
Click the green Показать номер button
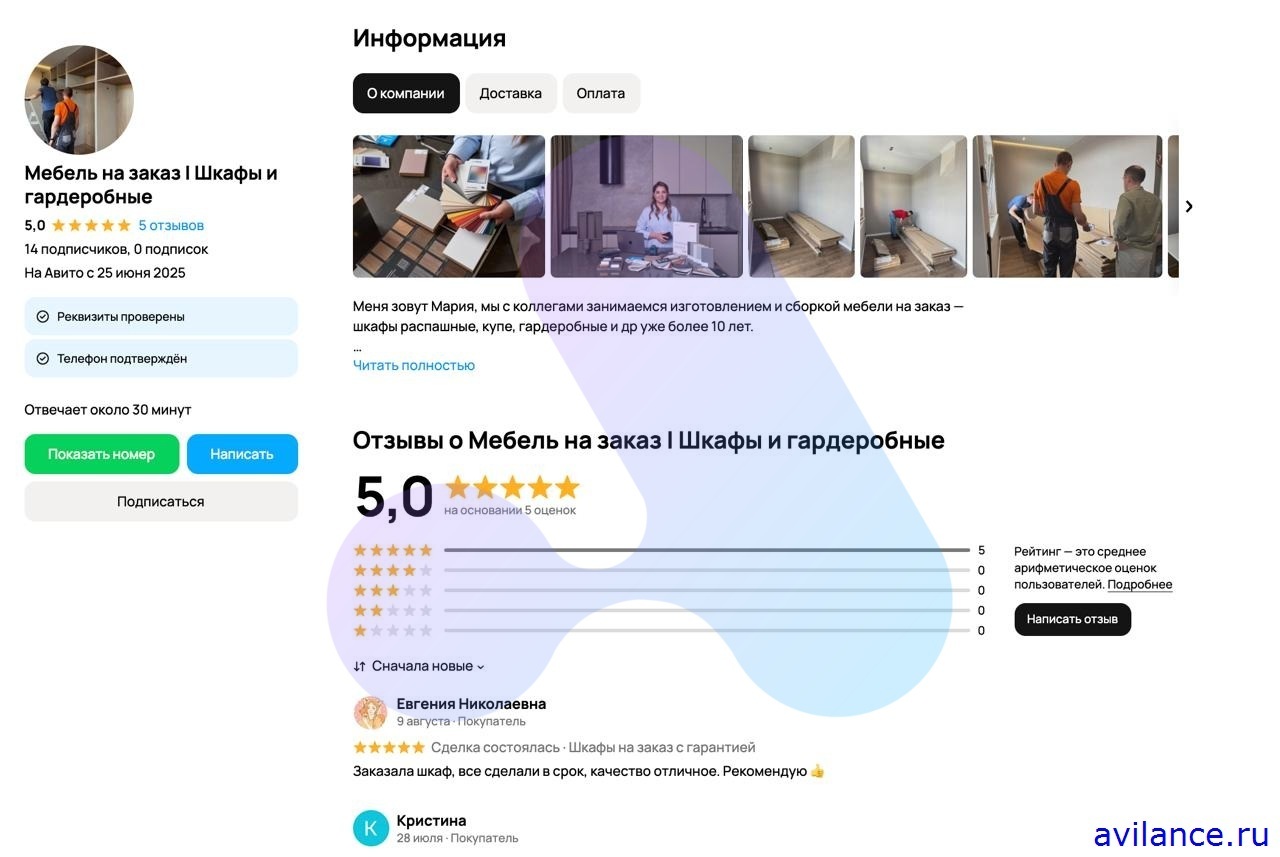102,454
